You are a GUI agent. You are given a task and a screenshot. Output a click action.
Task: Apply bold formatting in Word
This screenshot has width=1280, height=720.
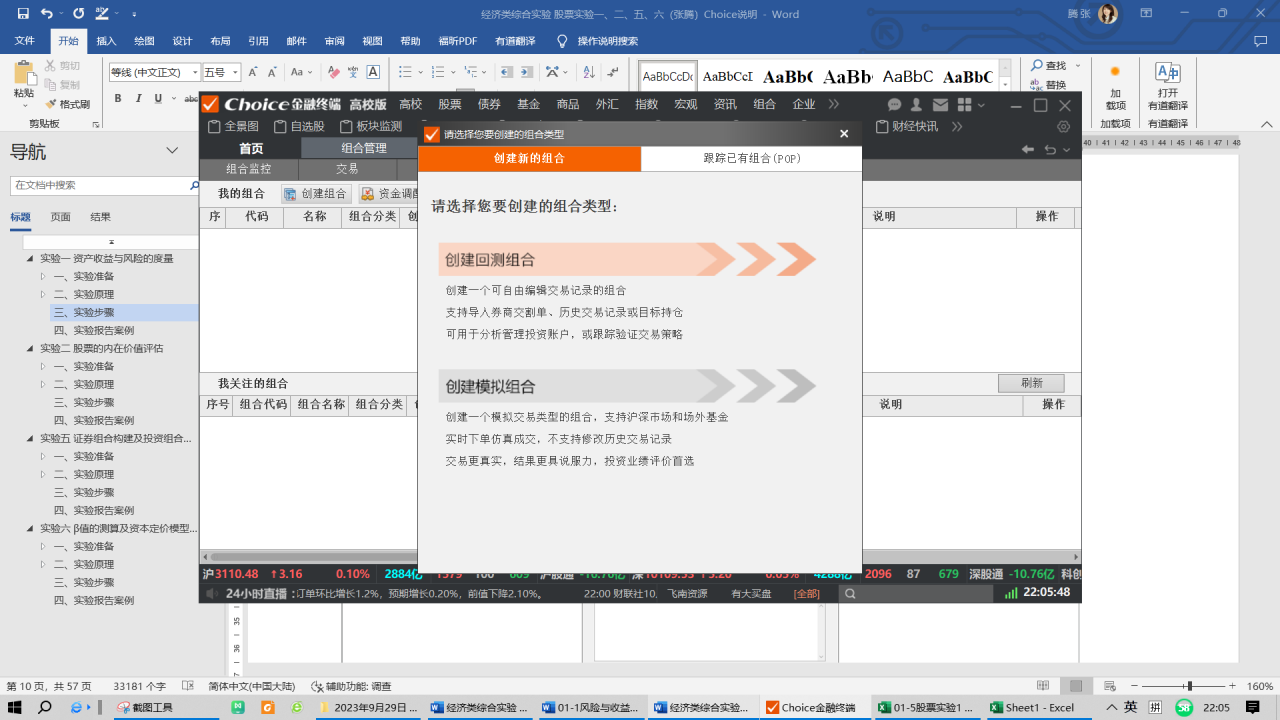118,98
